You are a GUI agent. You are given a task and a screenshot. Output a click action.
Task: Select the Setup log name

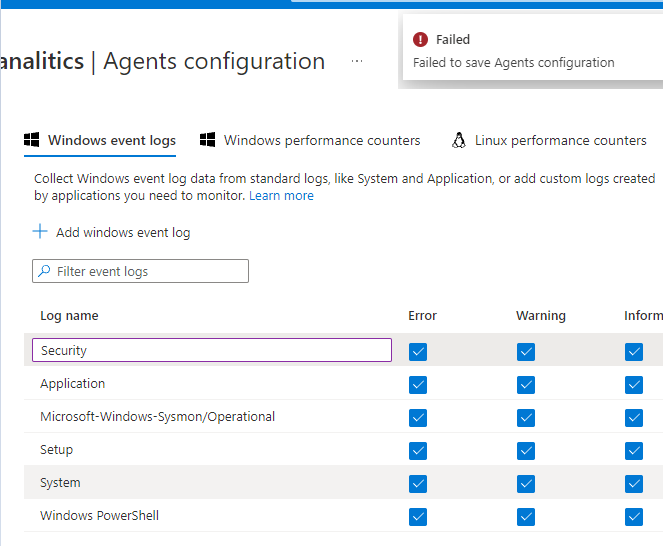[56, 450]
